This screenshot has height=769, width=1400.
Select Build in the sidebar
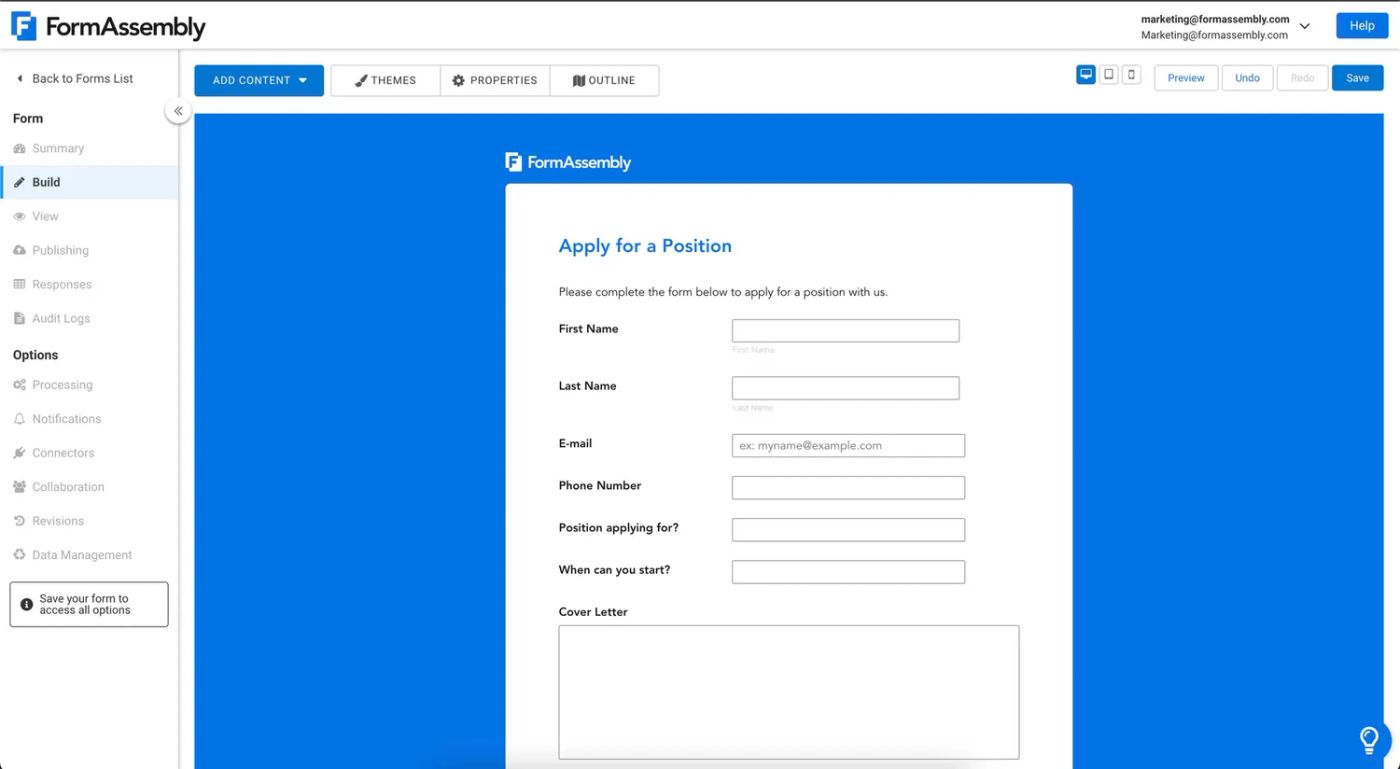click(x=46, y=182)
